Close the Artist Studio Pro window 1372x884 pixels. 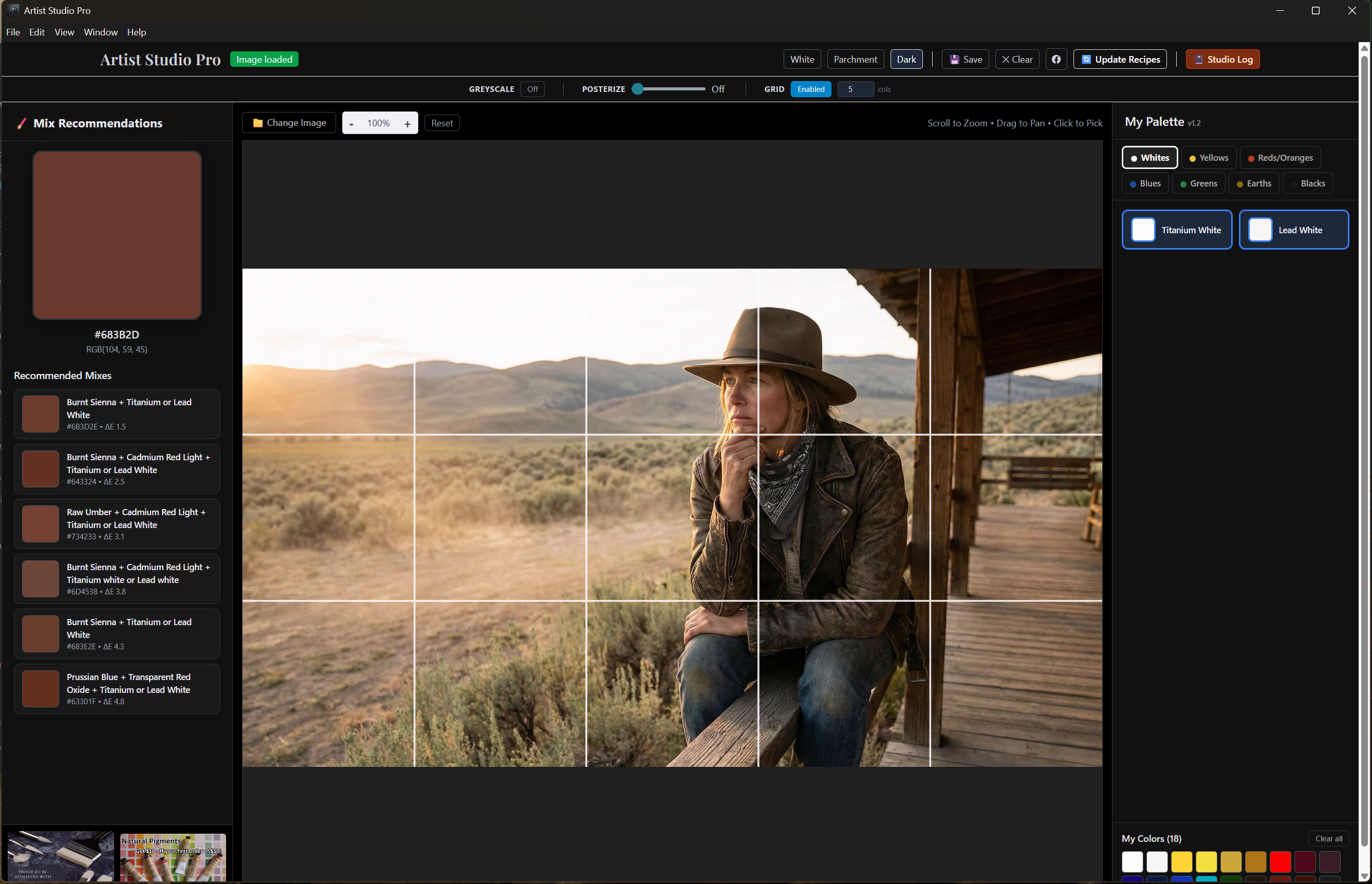click(x=1352, y=10)
